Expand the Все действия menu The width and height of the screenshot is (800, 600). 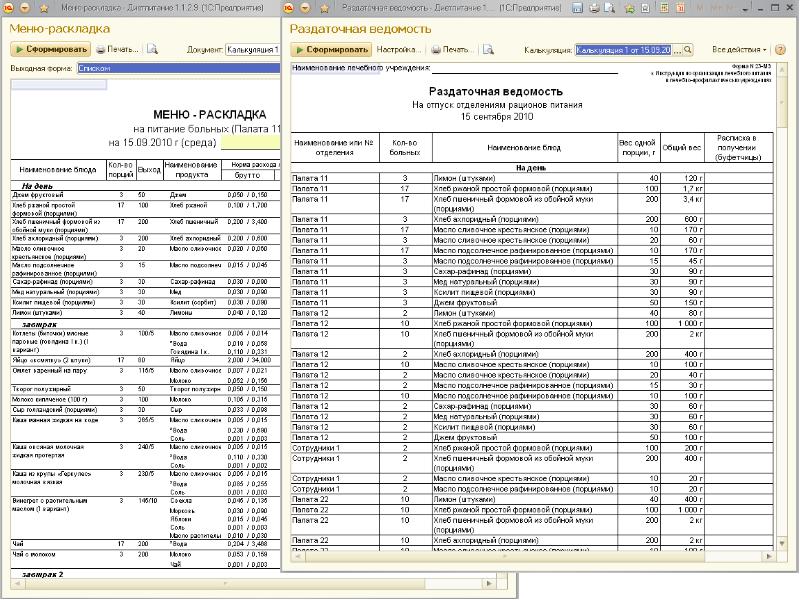click(x=740, y=48)
